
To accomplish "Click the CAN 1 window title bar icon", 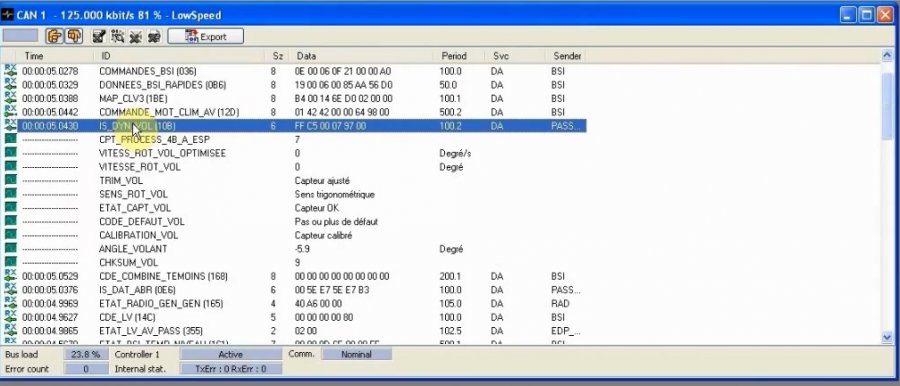I will click(x=7, y=14).
